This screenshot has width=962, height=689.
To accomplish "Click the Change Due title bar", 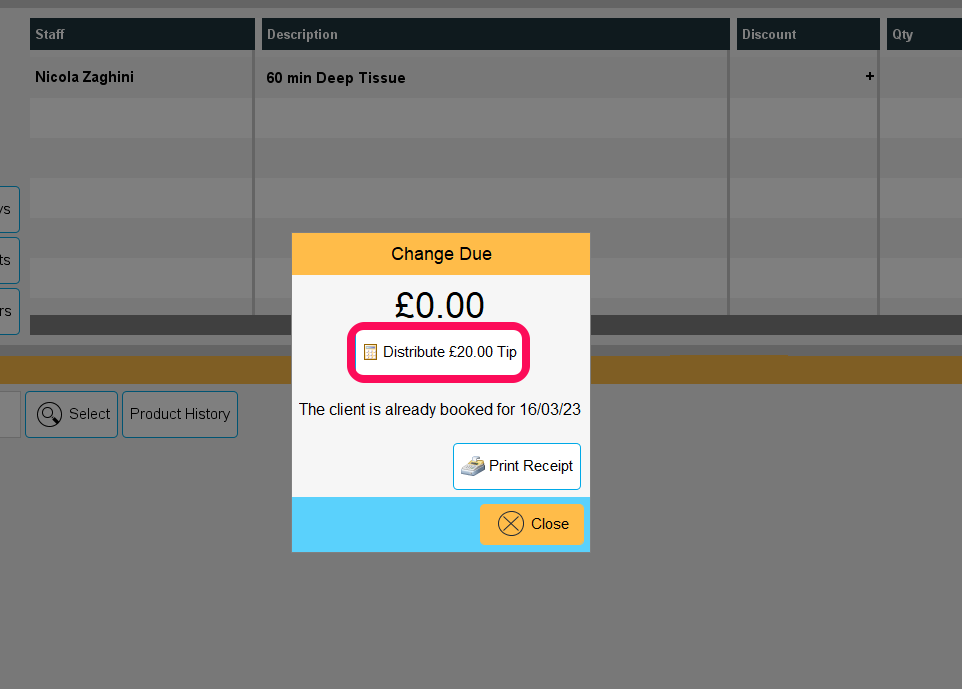I will click(441, 254).
